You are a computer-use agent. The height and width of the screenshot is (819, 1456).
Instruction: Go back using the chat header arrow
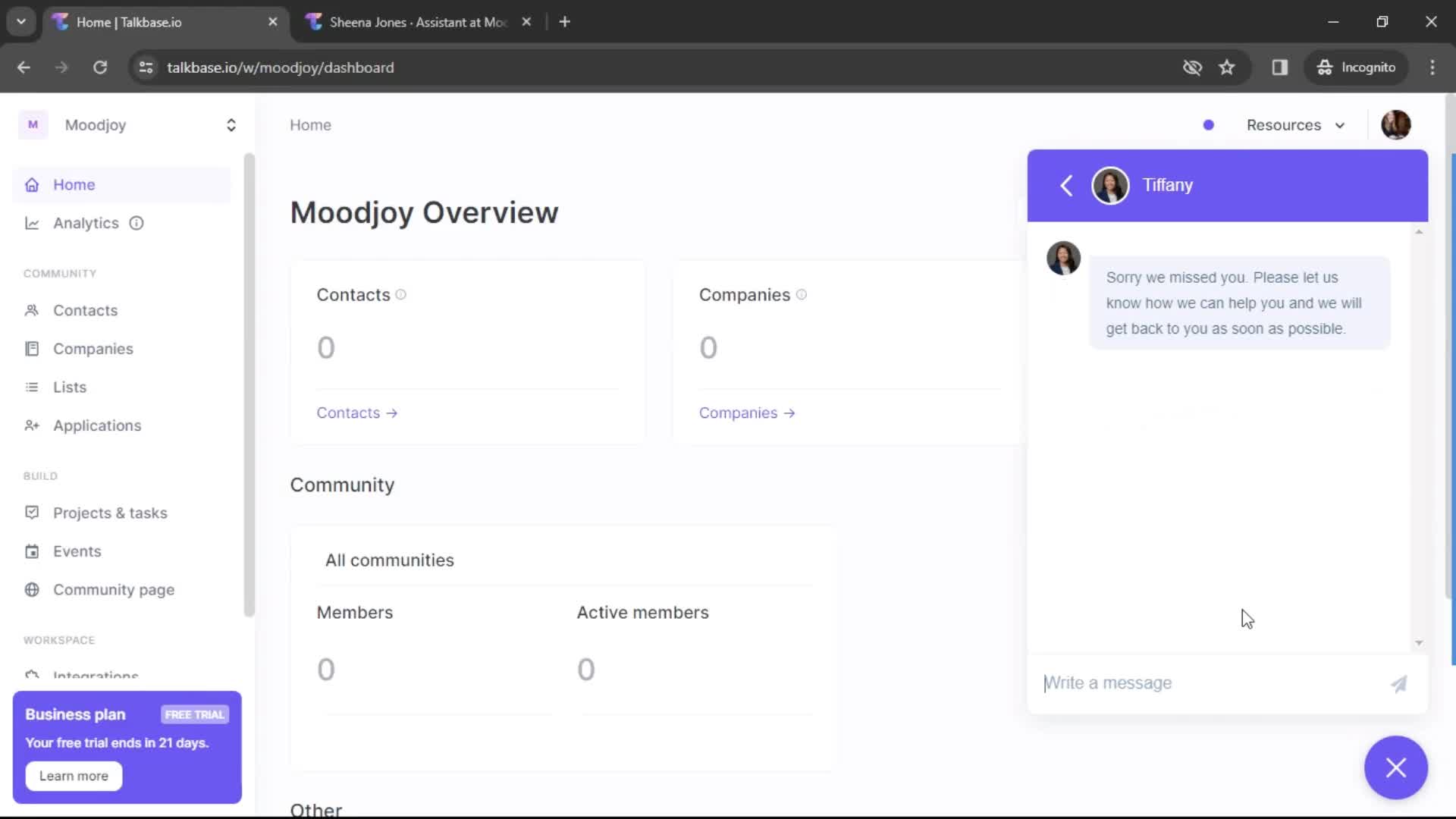[1066, 185]
